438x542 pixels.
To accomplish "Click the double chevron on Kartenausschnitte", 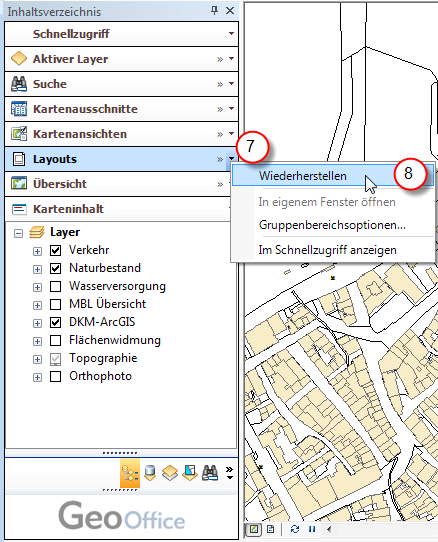I will pos(220,110).
